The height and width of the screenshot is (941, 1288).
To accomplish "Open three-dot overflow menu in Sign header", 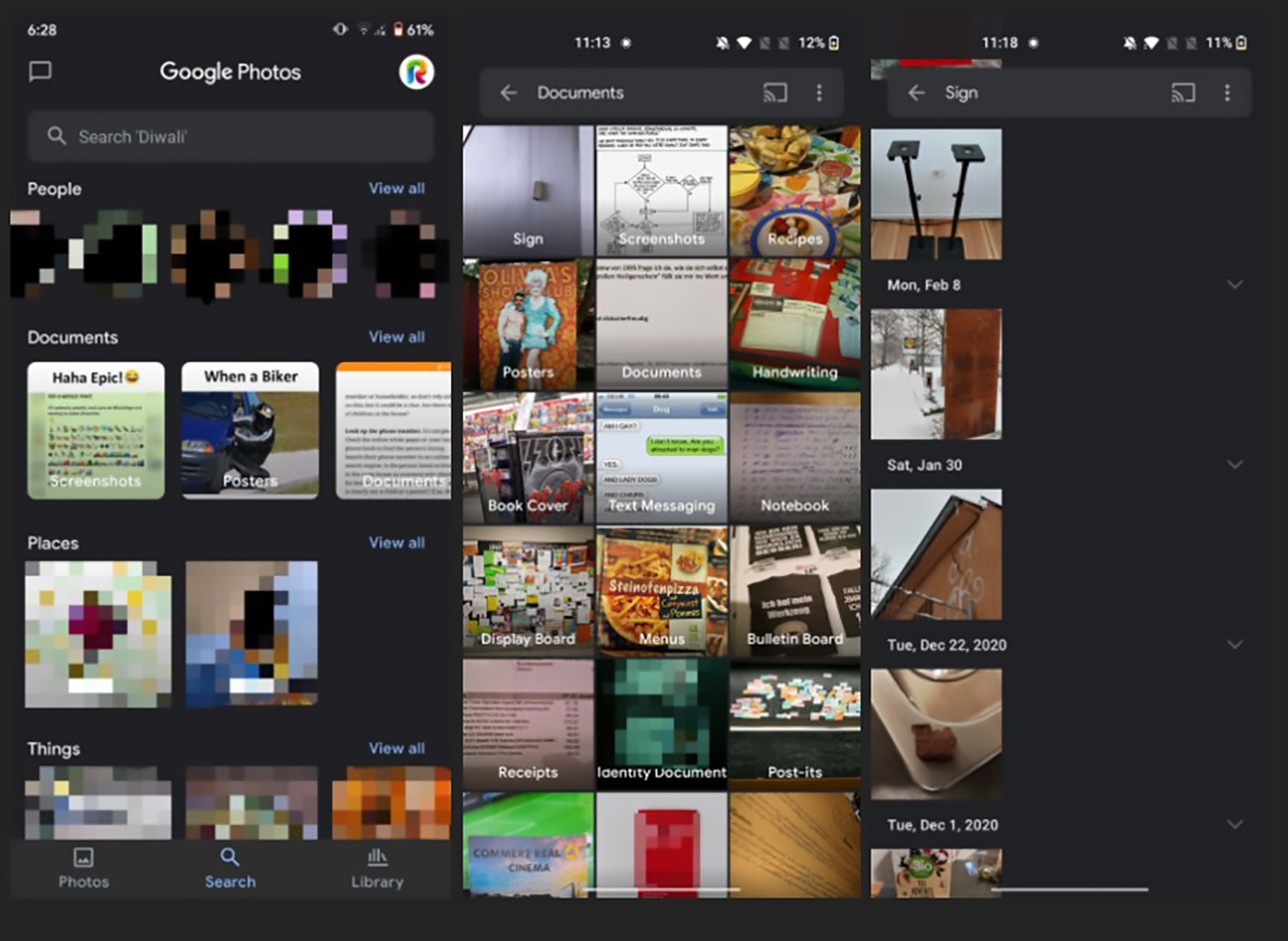I will coord(1226,93).
